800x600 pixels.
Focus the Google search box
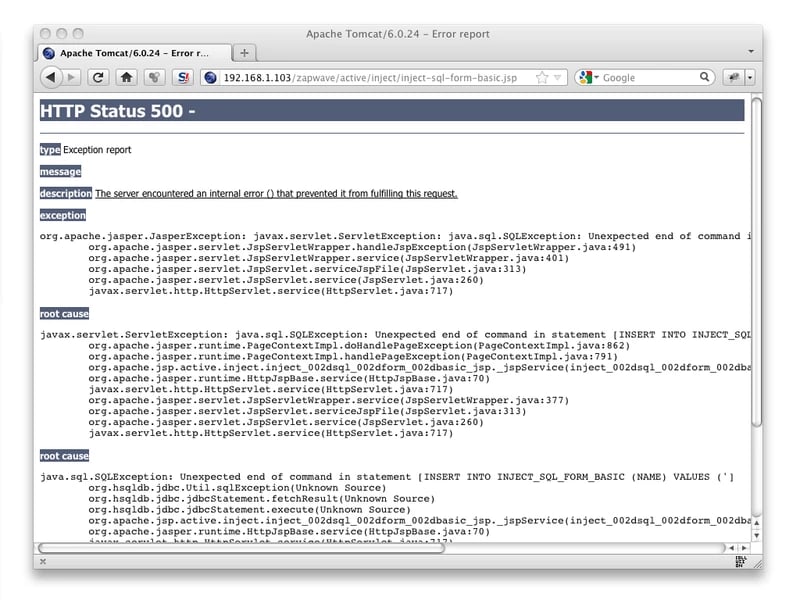[648, 77]
